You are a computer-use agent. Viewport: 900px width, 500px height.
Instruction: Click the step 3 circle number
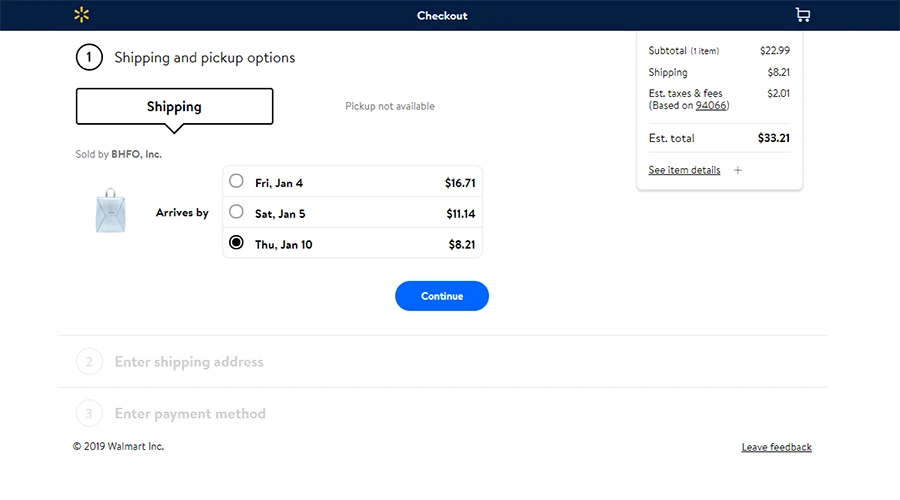(x=89, y=413)
